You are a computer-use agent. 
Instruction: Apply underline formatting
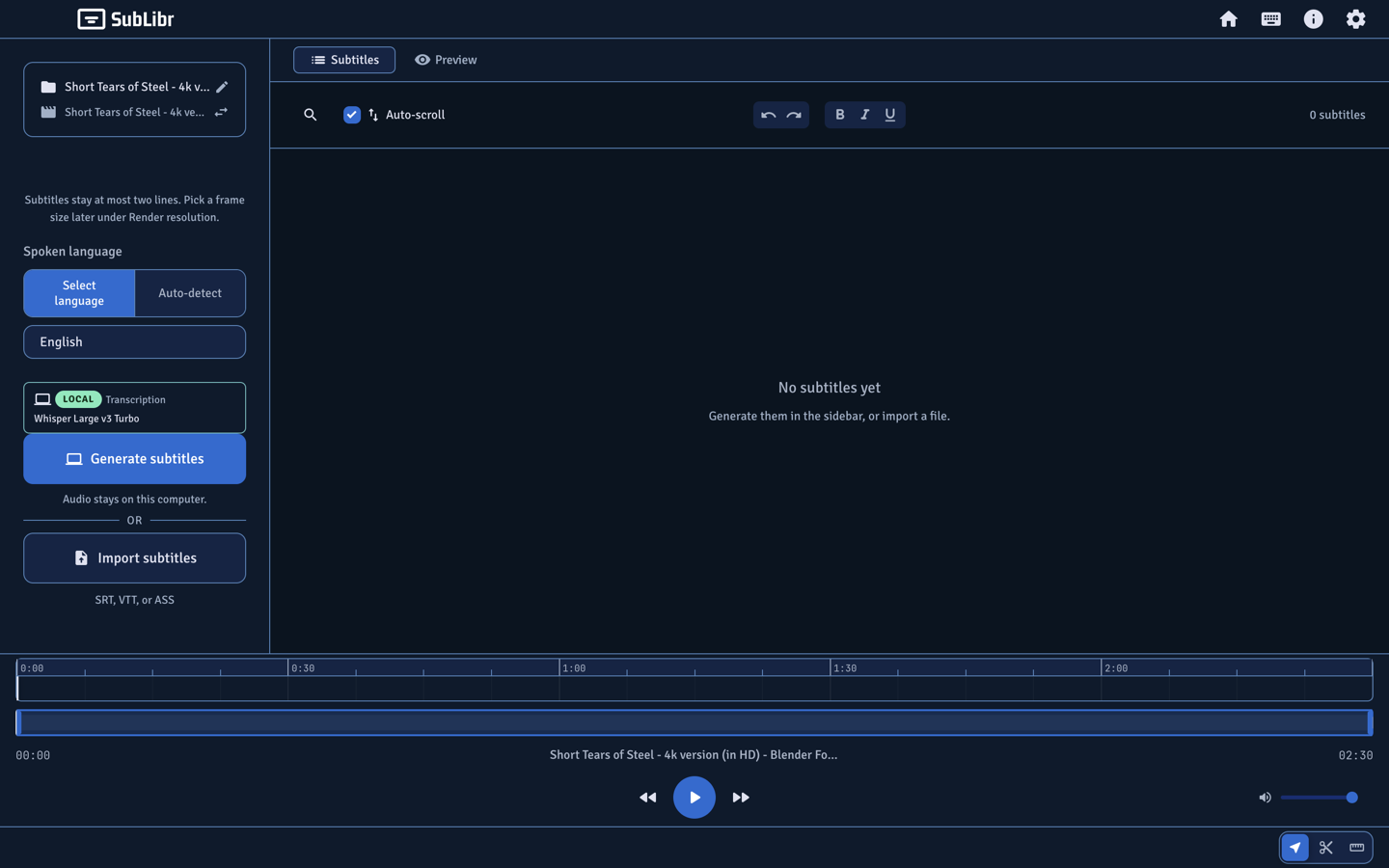889,115
